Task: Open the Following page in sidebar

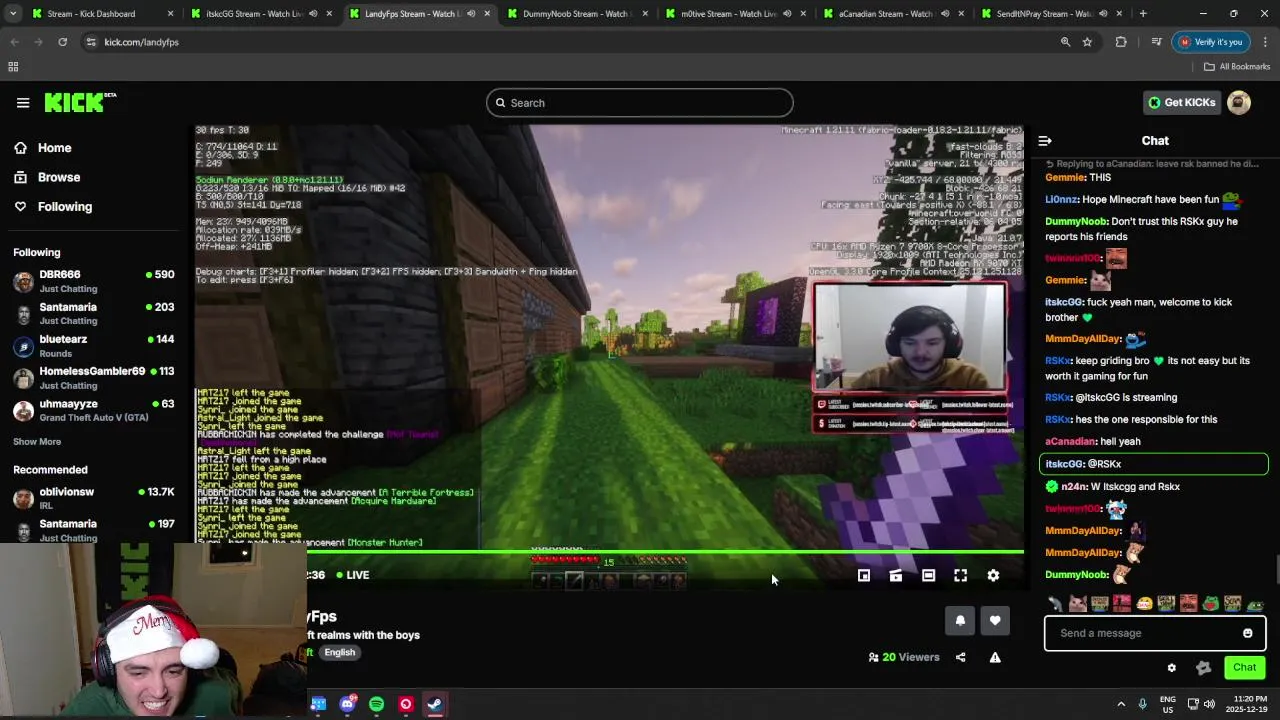Action: [65, 207]
